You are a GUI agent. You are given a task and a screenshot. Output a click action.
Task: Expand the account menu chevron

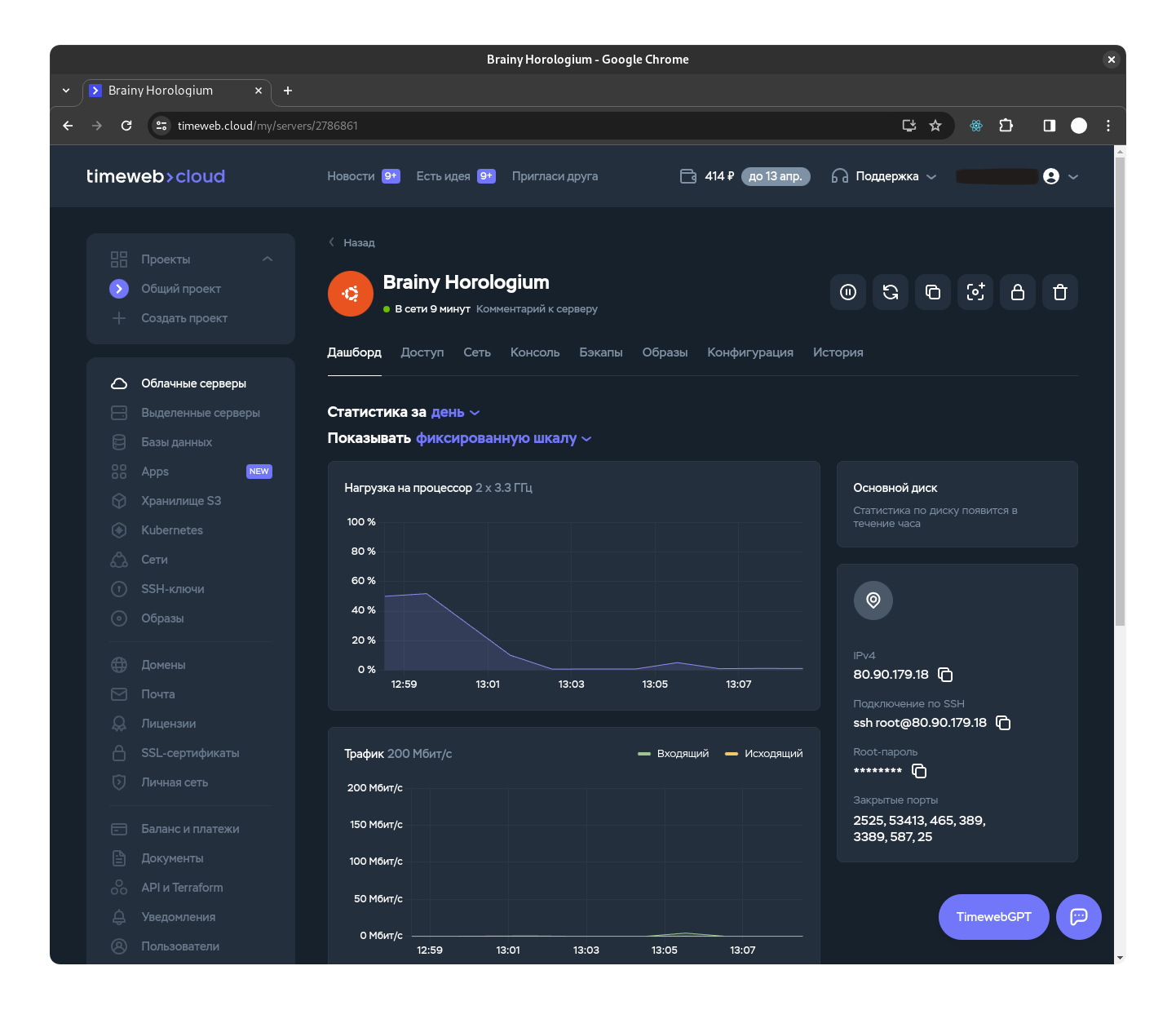click(1073, 176)
